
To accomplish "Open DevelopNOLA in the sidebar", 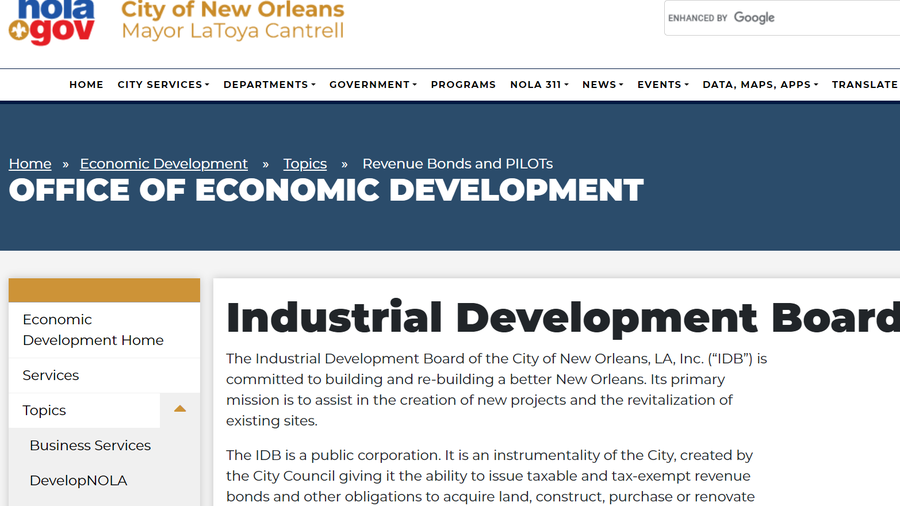I will 78,481.
